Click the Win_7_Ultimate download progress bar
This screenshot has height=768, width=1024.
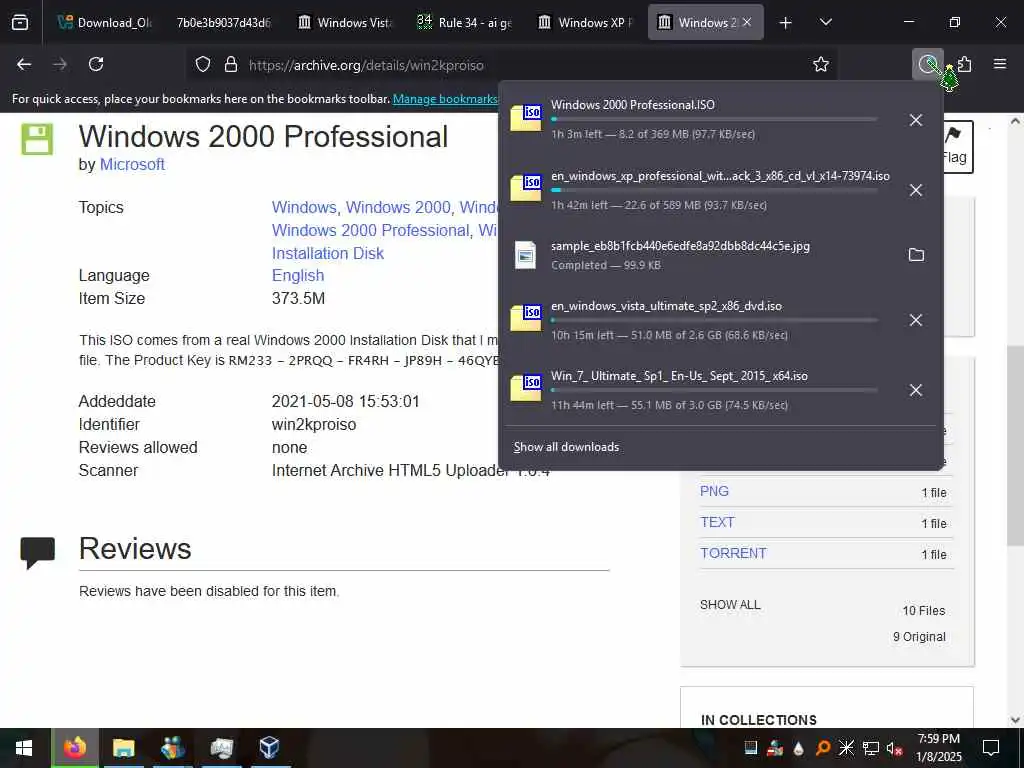(714, 390)
